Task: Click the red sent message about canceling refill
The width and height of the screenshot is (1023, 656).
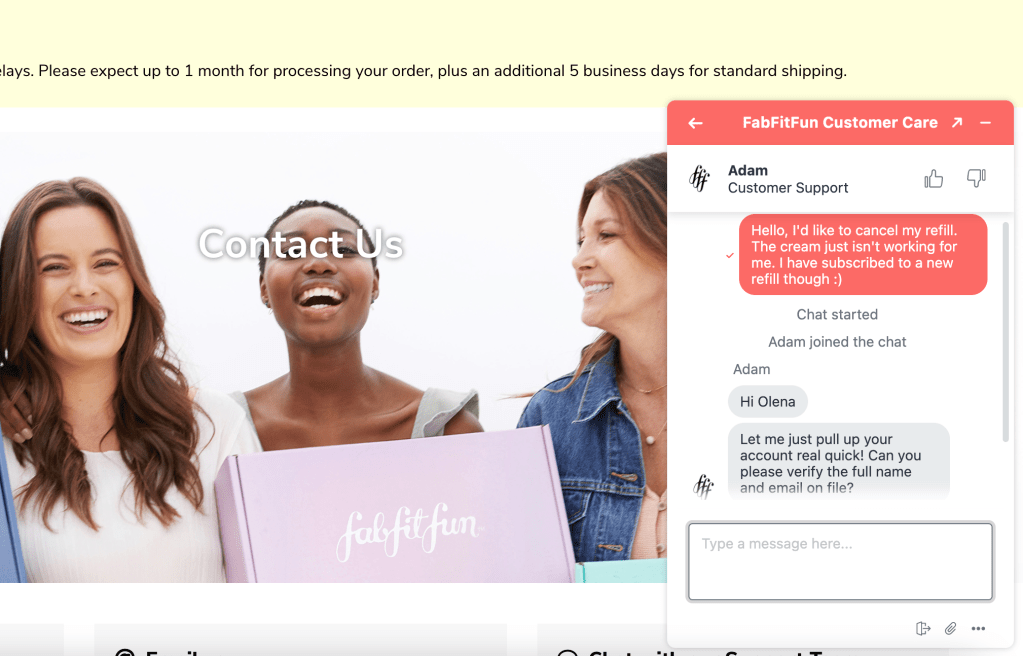Action: (863, 255)
